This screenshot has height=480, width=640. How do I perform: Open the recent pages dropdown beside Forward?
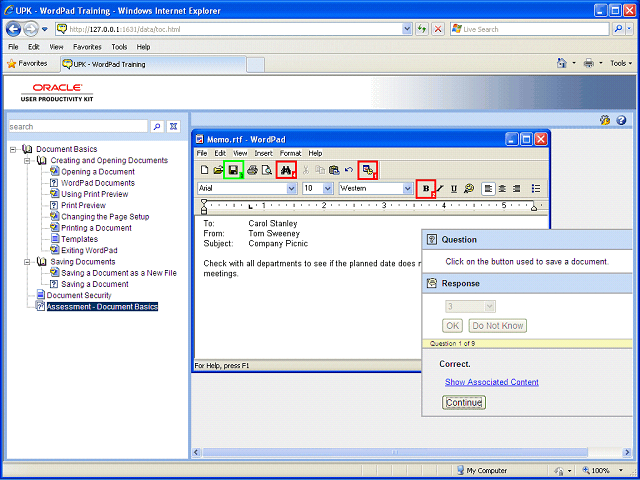(x=45, y=29)
